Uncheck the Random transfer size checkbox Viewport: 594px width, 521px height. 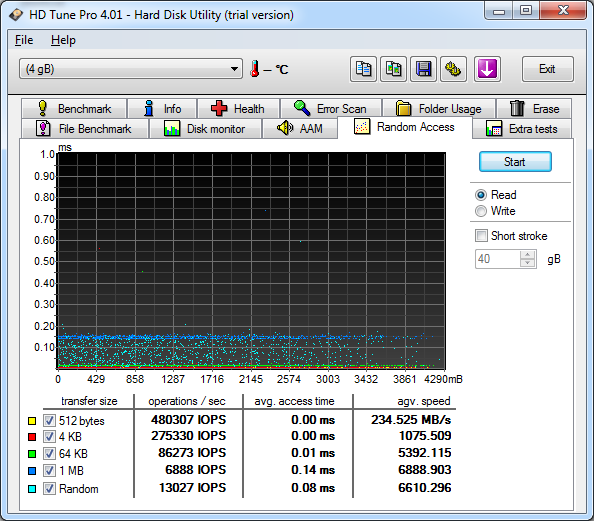point(49,488)
